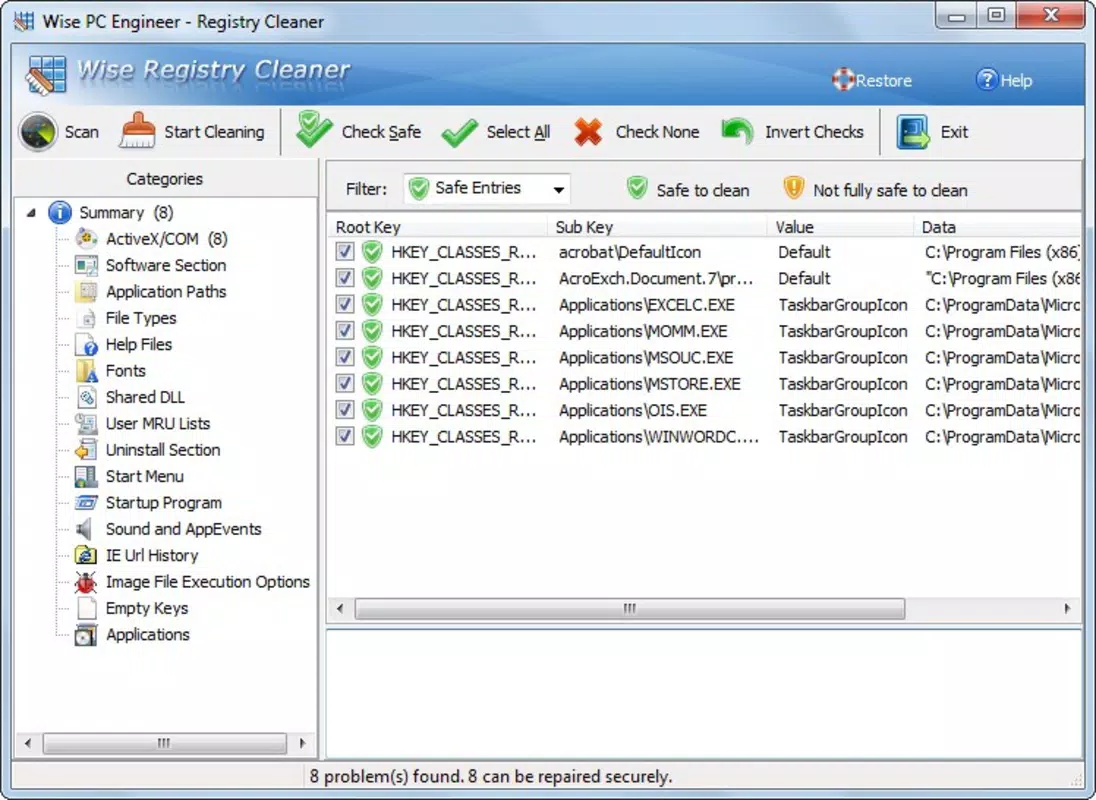
Task: Select the Shared DLL category
Action: [145, 397]
